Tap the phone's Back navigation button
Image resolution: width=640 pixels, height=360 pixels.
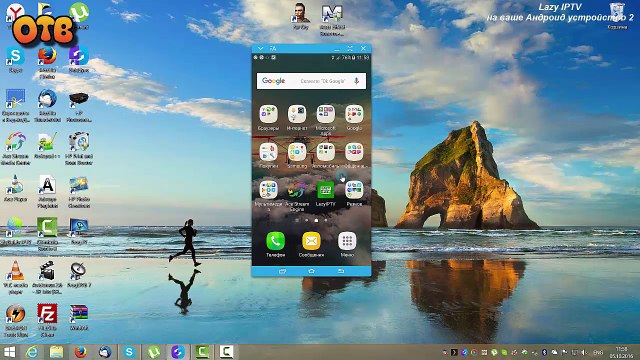pyautogui.click(x=341, y=271)
